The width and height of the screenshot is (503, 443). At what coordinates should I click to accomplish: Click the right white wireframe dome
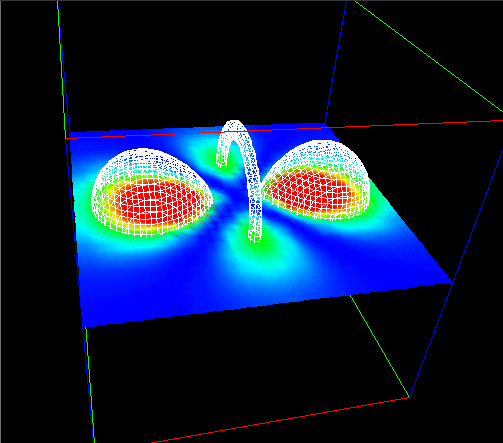point(315,179)
